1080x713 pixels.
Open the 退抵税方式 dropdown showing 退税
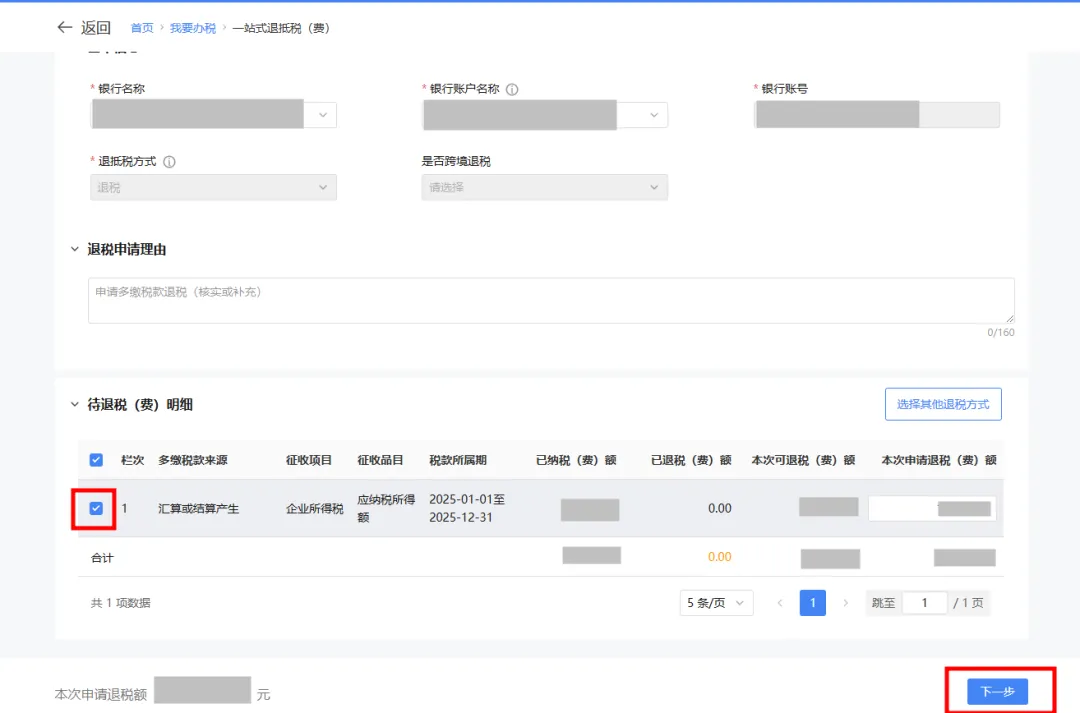(x=214, y=187)
